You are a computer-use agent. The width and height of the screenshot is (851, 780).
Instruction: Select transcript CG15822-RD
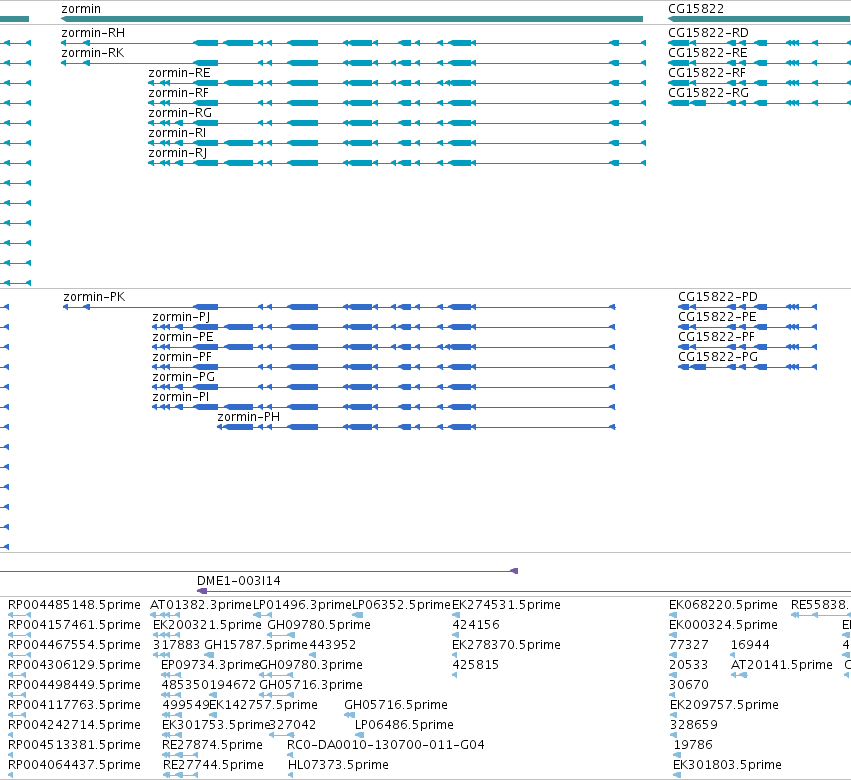pyautogui.click(x=759, y=43)
